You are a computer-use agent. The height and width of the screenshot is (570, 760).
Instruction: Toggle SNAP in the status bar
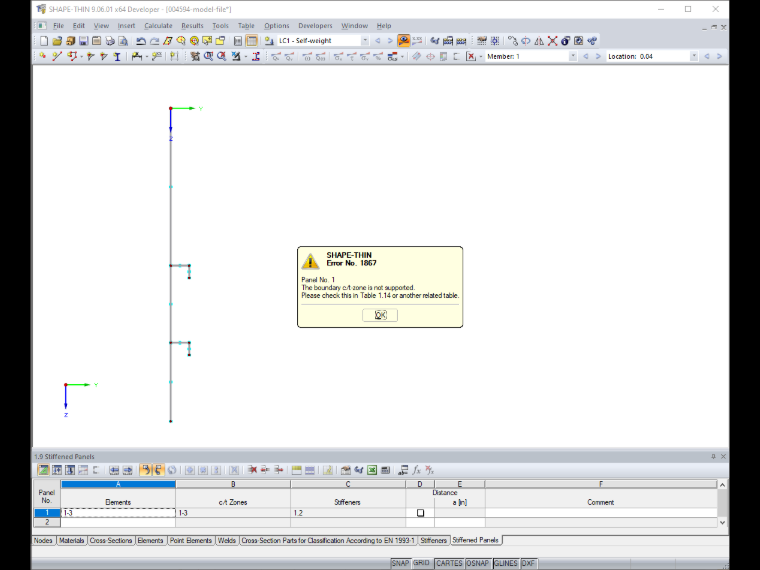400,563
